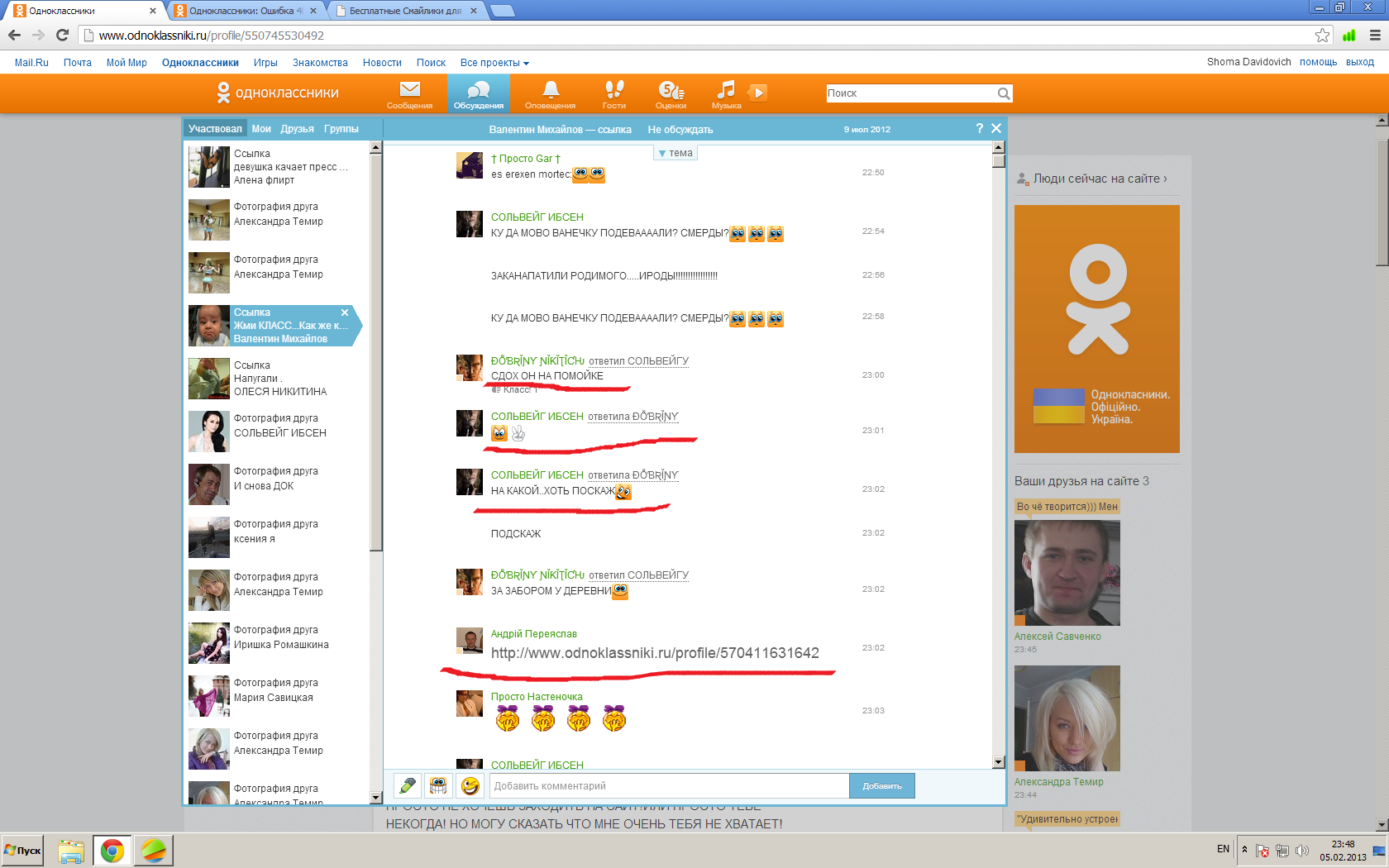Switch to Одноклассники: Ошибка browser tab

tap(246, 11)
